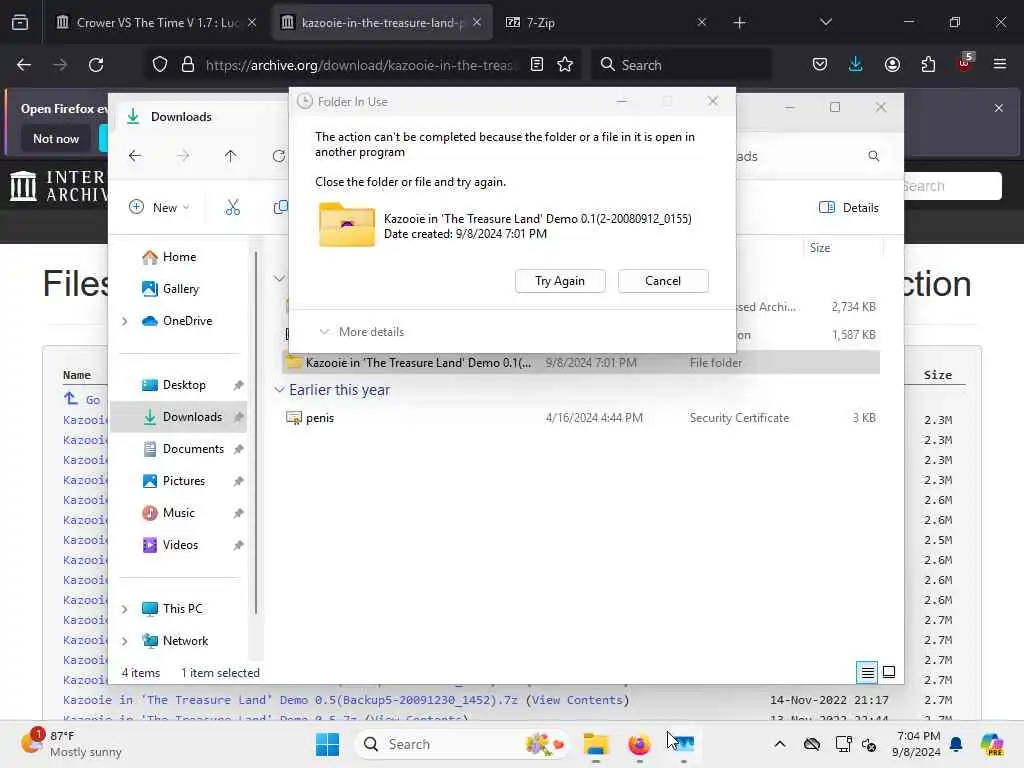1024x768 pixels.
Task: Dismiss the Firefox notification bar
Action: click(999, 108)
